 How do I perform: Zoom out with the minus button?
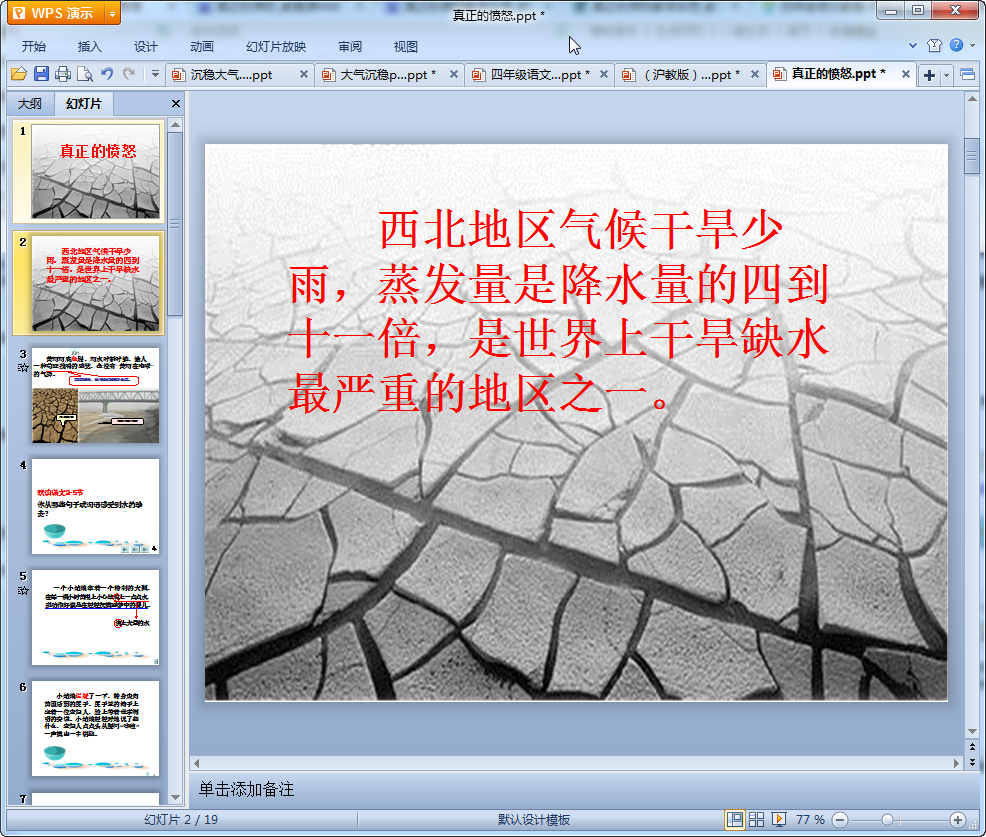(839, 819)
